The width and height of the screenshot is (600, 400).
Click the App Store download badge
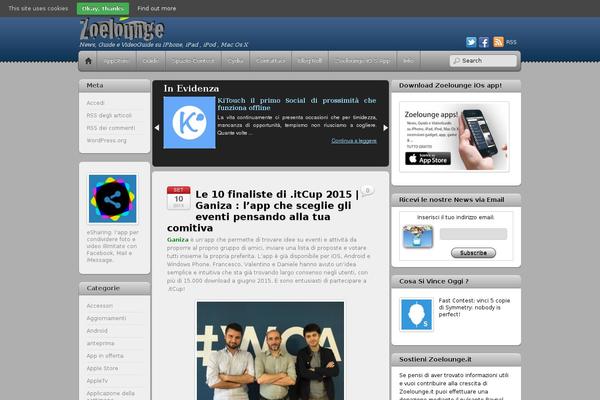[428, 158]
